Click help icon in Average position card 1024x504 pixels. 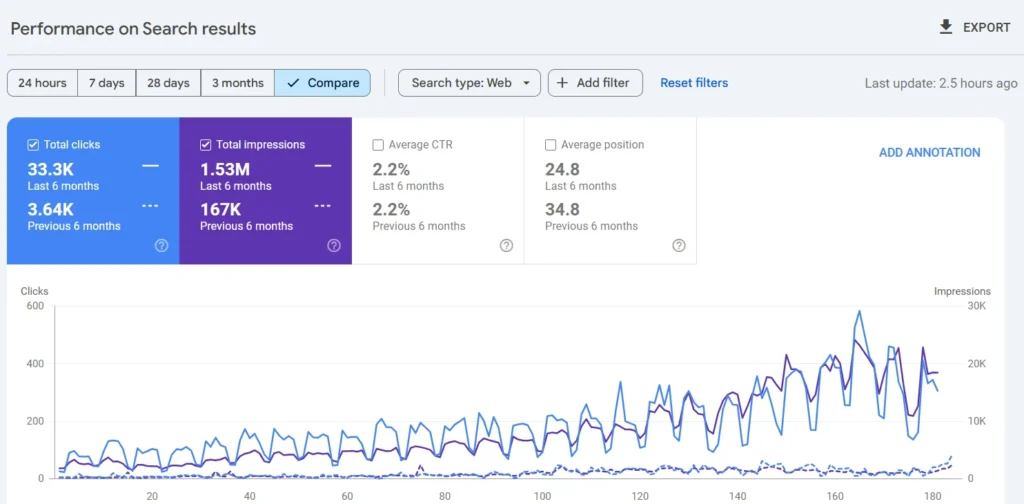(x=679, y=246)
